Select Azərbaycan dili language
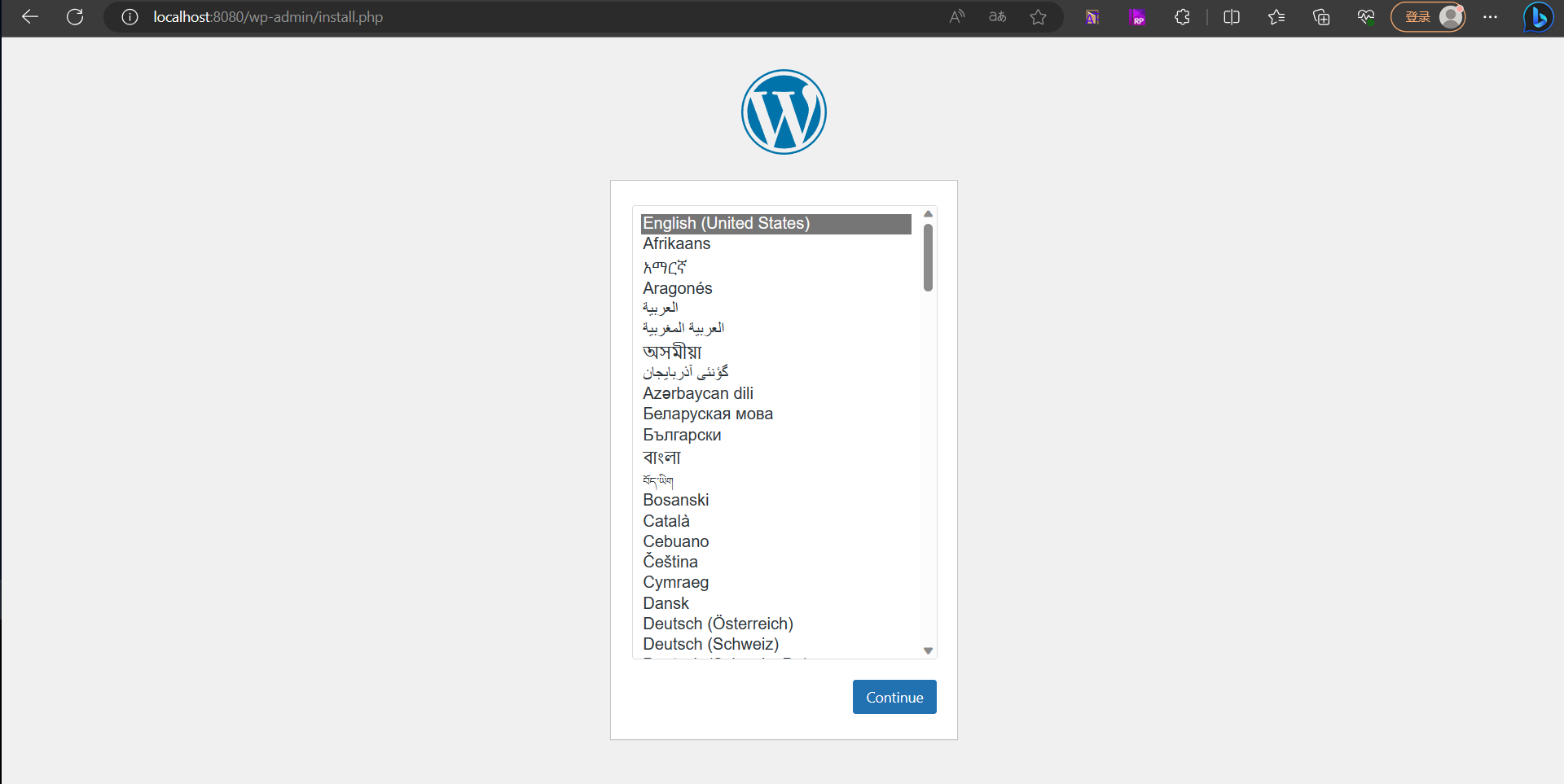 [776, 393]
